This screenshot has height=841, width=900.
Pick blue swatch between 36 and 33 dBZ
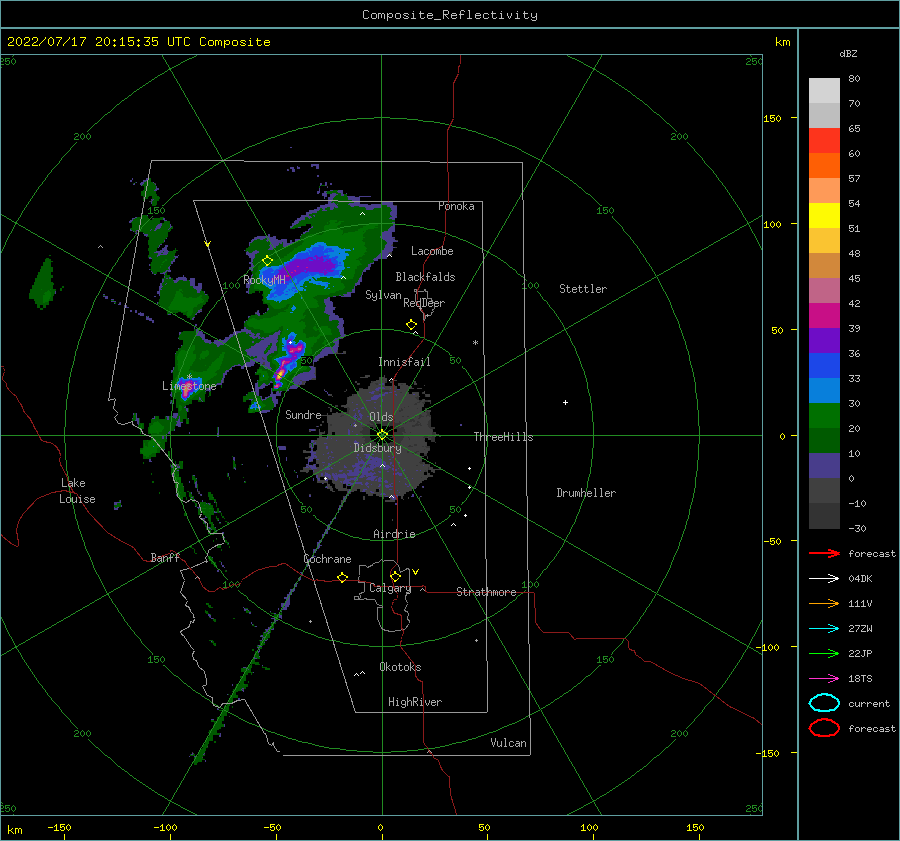tap(824, 366)
